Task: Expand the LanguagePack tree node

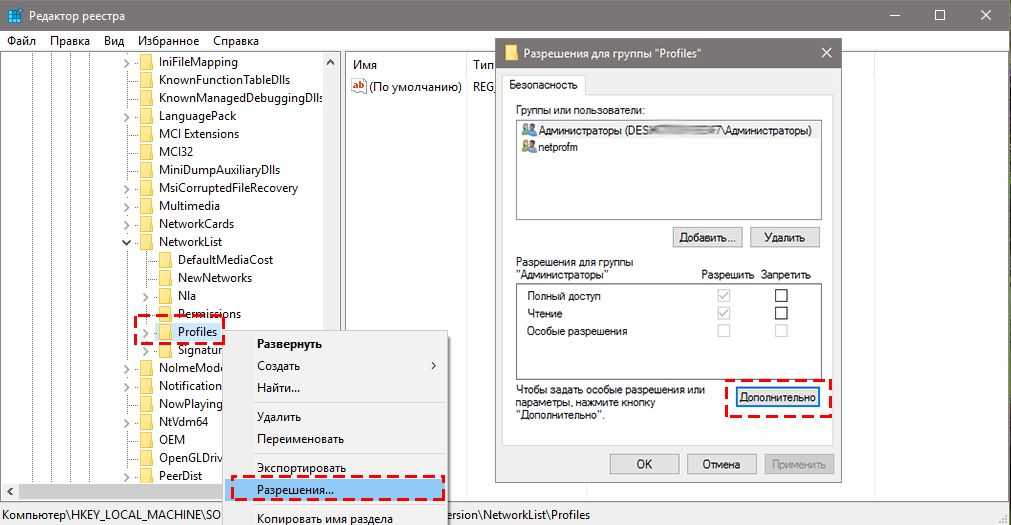Action: click(x=126, y=117)
